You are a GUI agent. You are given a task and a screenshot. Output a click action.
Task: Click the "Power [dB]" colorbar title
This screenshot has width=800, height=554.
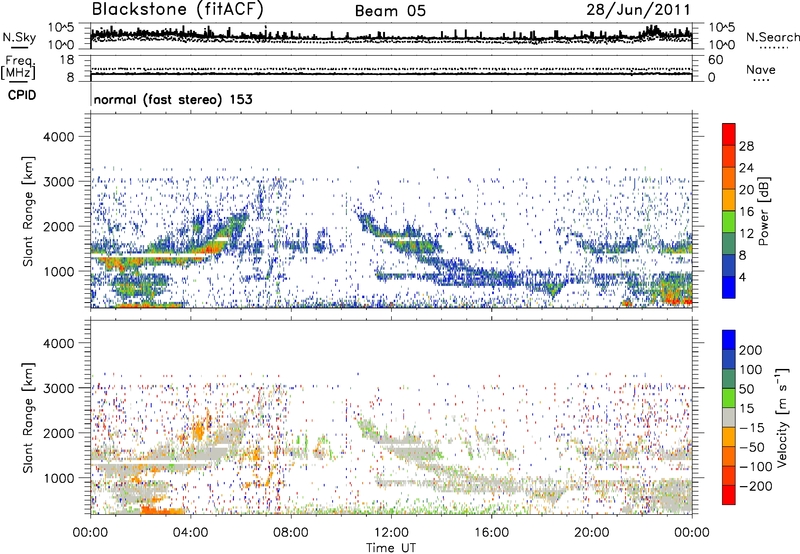(763, 211)
